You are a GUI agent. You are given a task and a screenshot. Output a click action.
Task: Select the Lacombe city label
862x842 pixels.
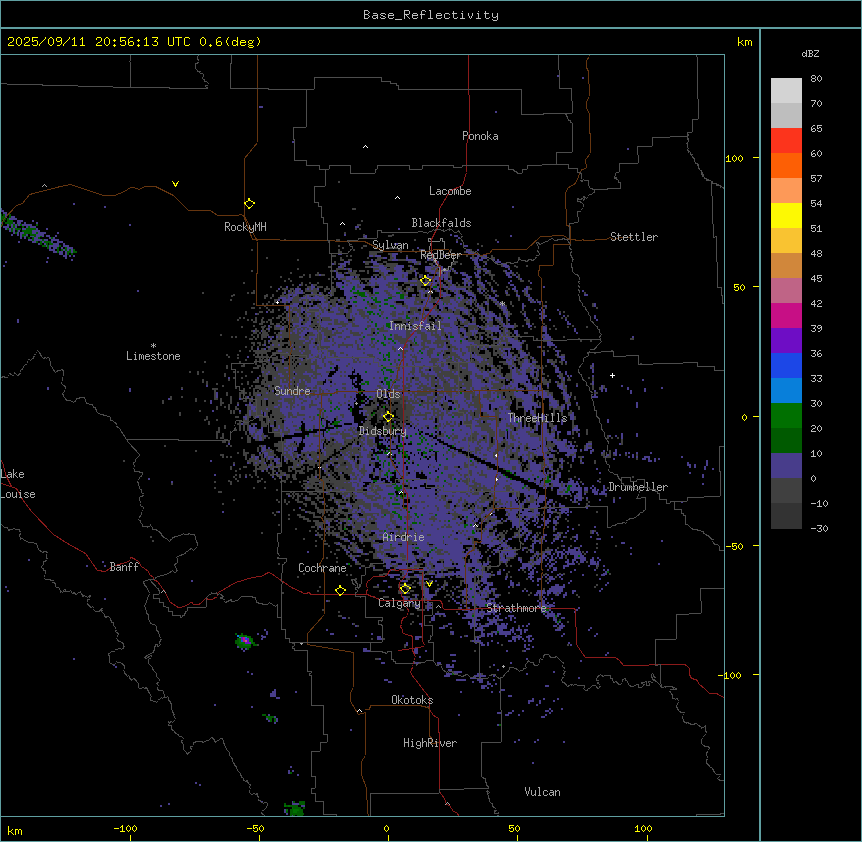click(450, 191)
